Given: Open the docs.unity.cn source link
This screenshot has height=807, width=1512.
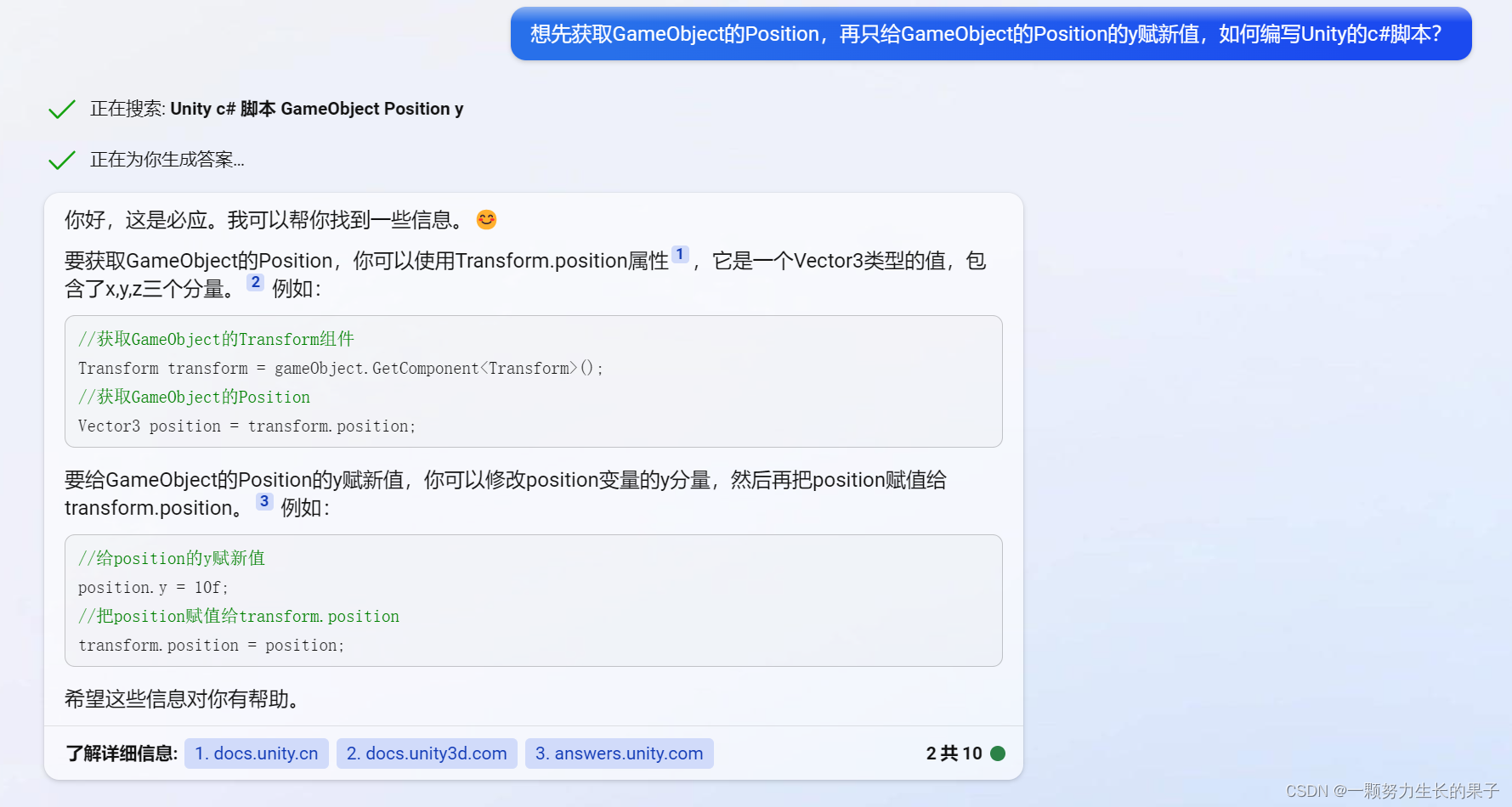Looking at the screenshot, I should pos(257,753).
